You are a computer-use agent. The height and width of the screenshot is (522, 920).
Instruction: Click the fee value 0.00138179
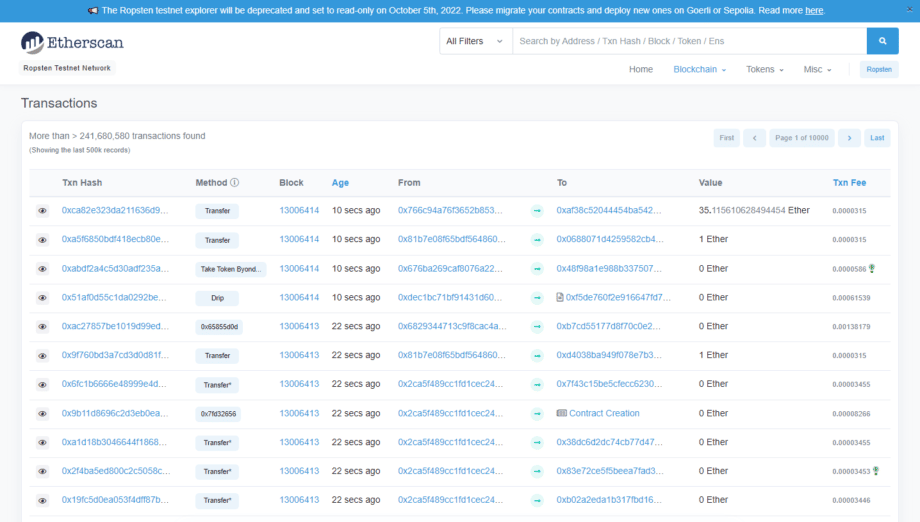(851, 327)
